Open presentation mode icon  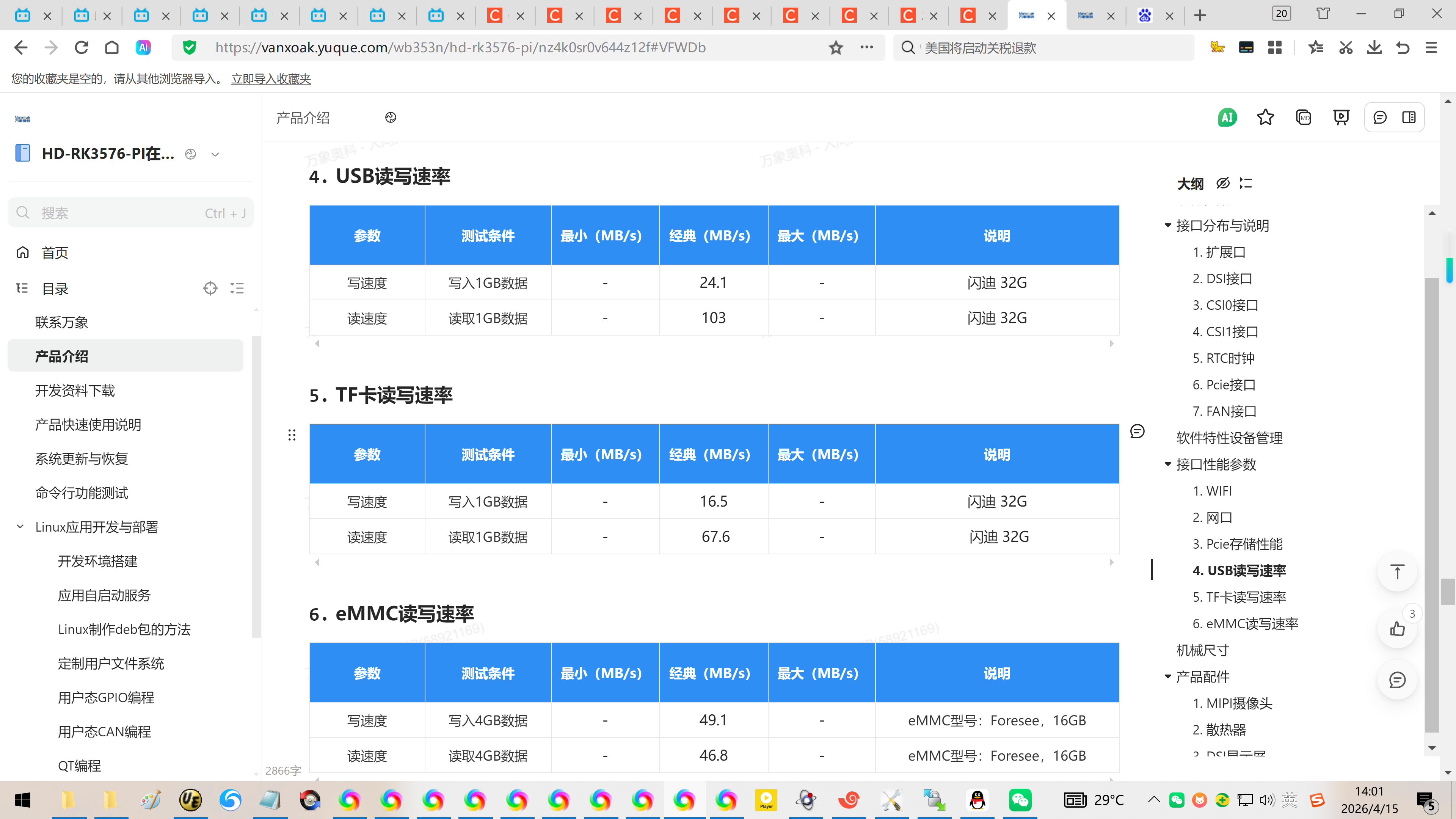(1341, 118)
